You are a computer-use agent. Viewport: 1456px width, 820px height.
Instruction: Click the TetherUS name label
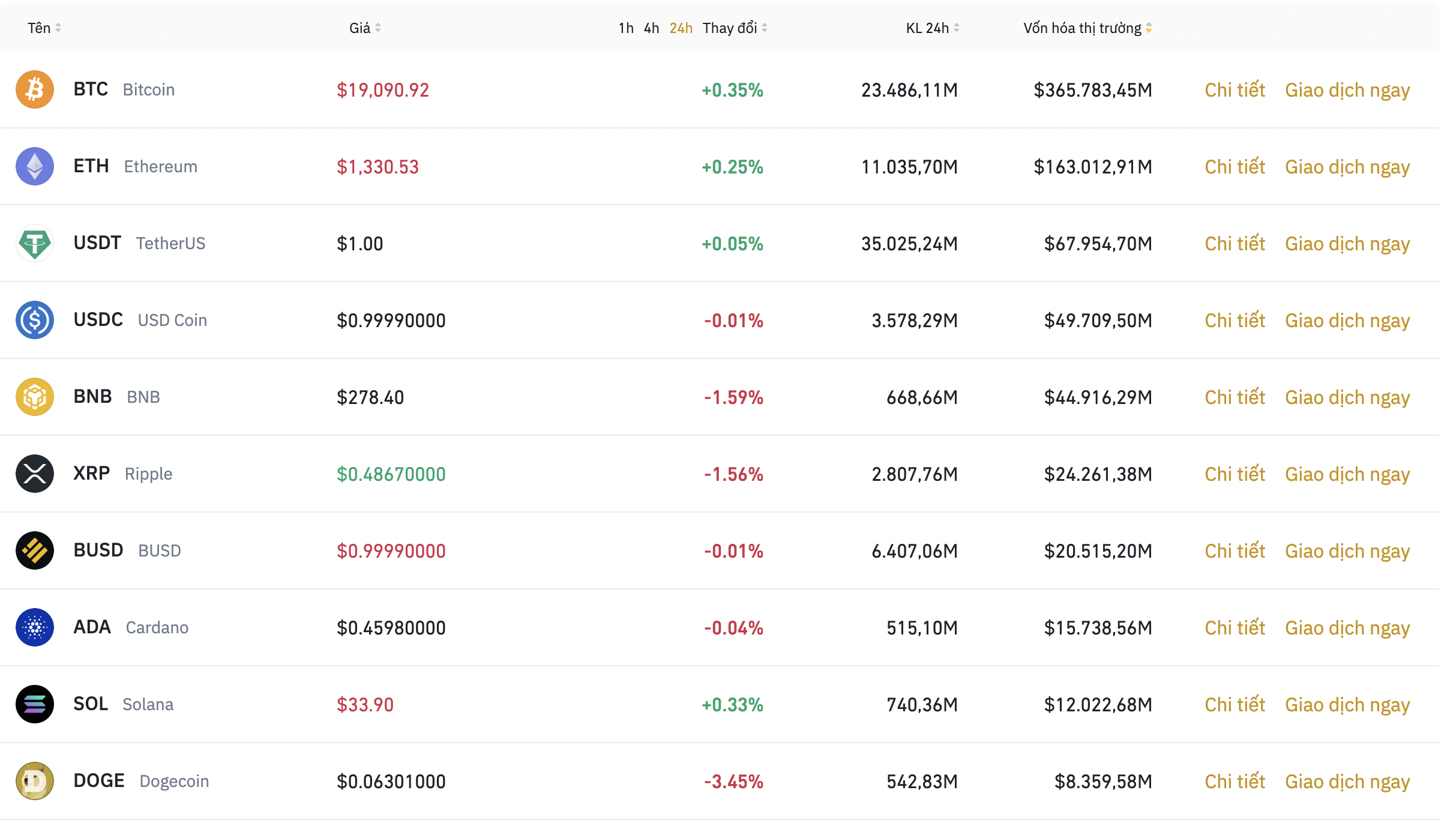pos(170,244)
